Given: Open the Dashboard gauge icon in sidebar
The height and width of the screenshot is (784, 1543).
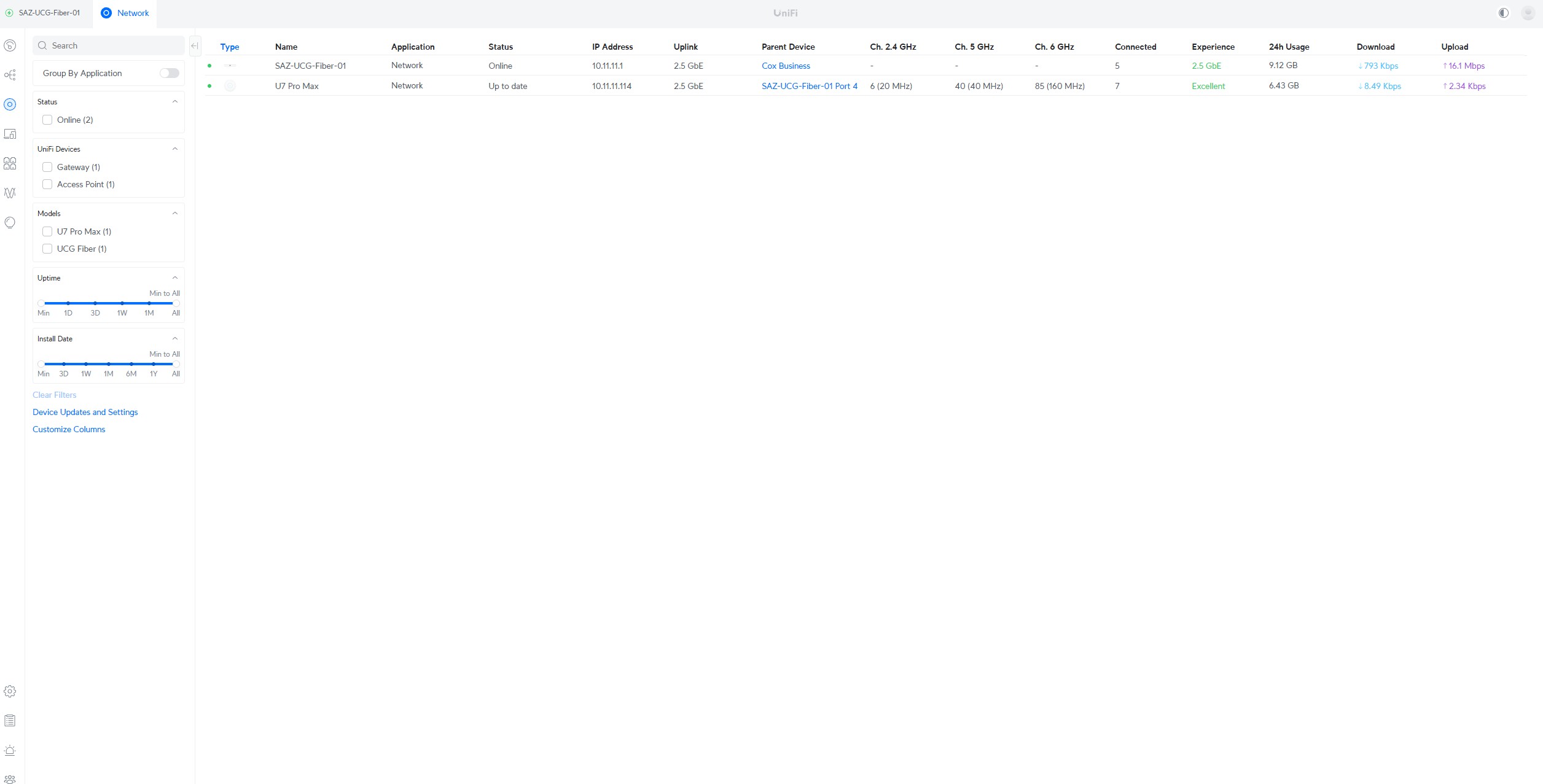Looking at the screenshot, I should (10, 45).
